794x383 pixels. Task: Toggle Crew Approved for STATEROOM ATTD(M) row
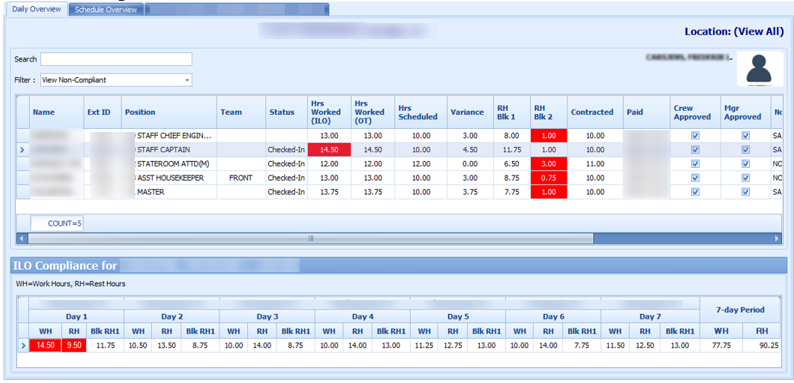(x=695, y=164)
